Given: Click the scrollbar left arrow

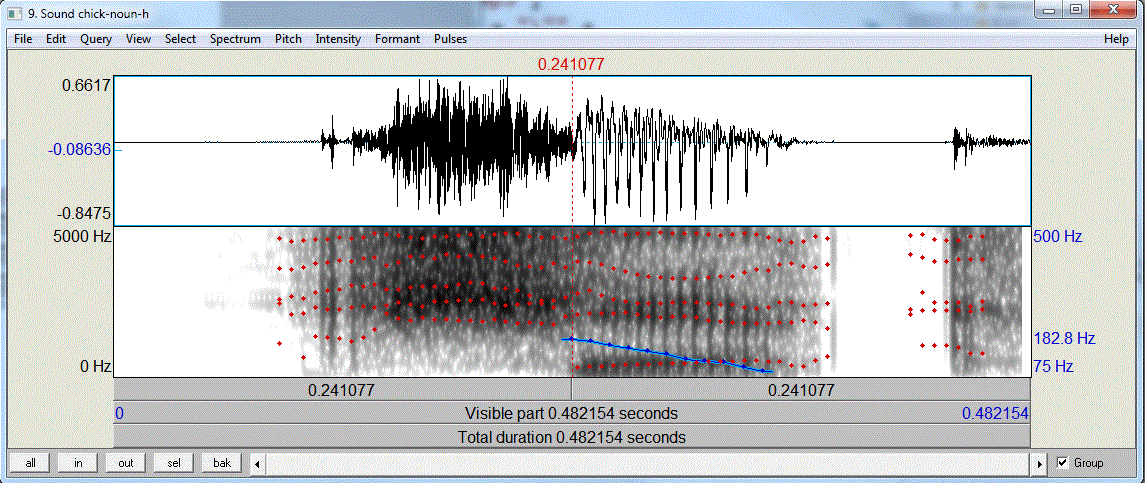Looking at the screenshot, I should point(256,463).
